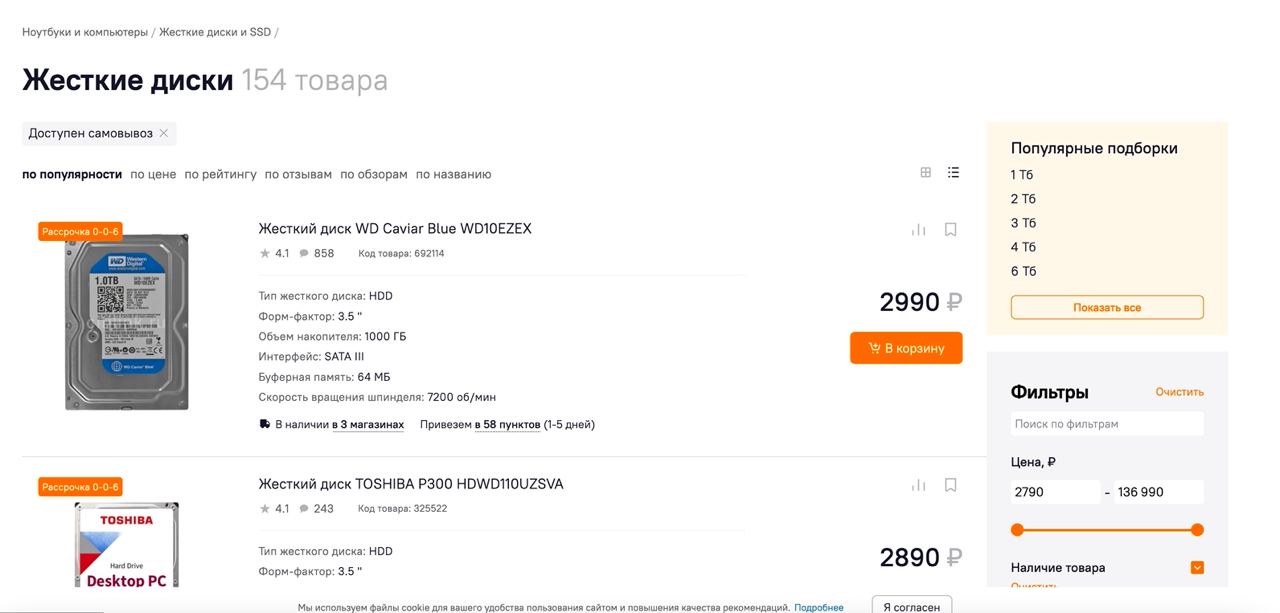The height and width of the screenshot is (613, 1280).
Task: Toggle the 'Наличие товара' checkbox
Action: 1197,568
